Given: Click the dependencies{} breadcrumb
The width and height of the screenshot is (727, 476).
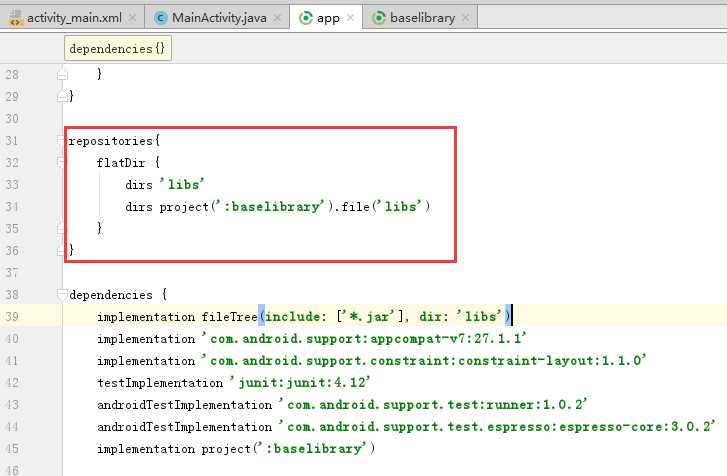Looking at the screenshot, I should click(x=118, y=48).
